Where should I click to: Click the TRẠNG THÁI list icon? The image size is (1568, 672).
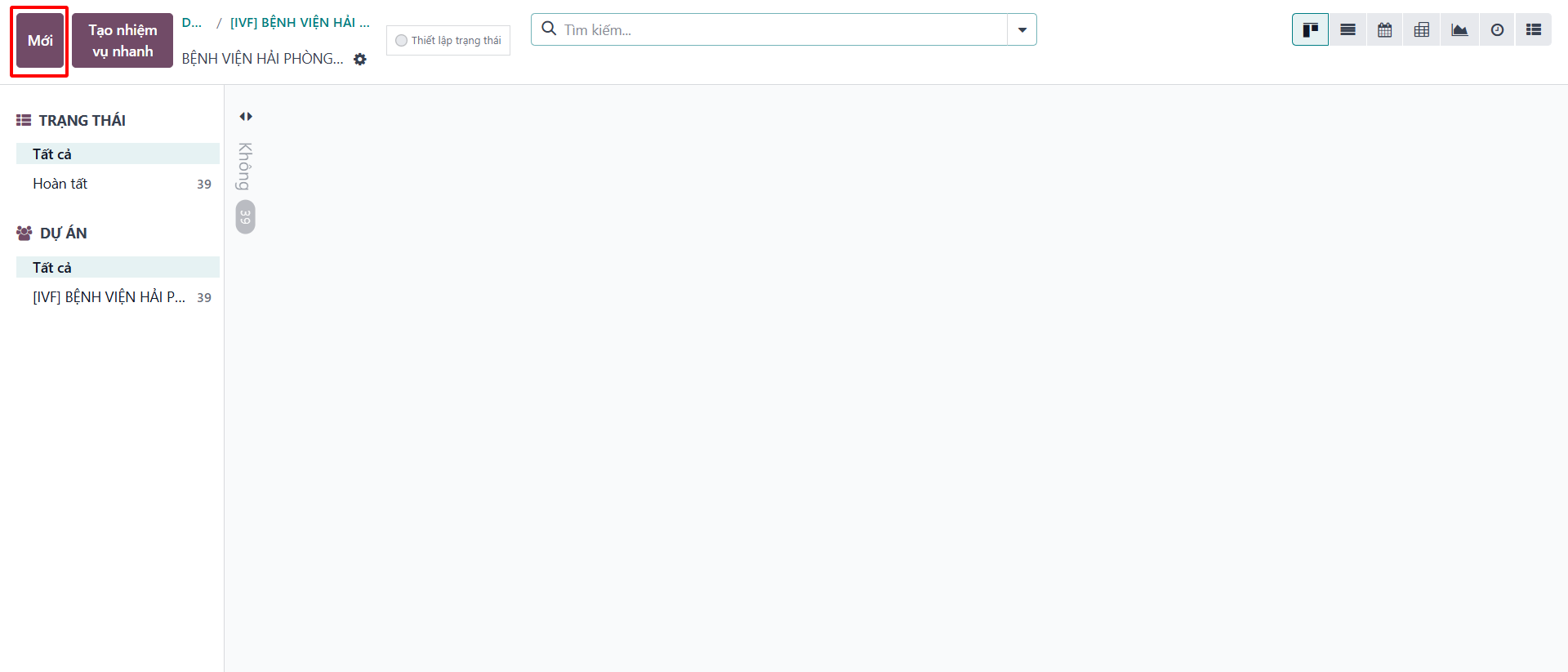tap(24, 120)
